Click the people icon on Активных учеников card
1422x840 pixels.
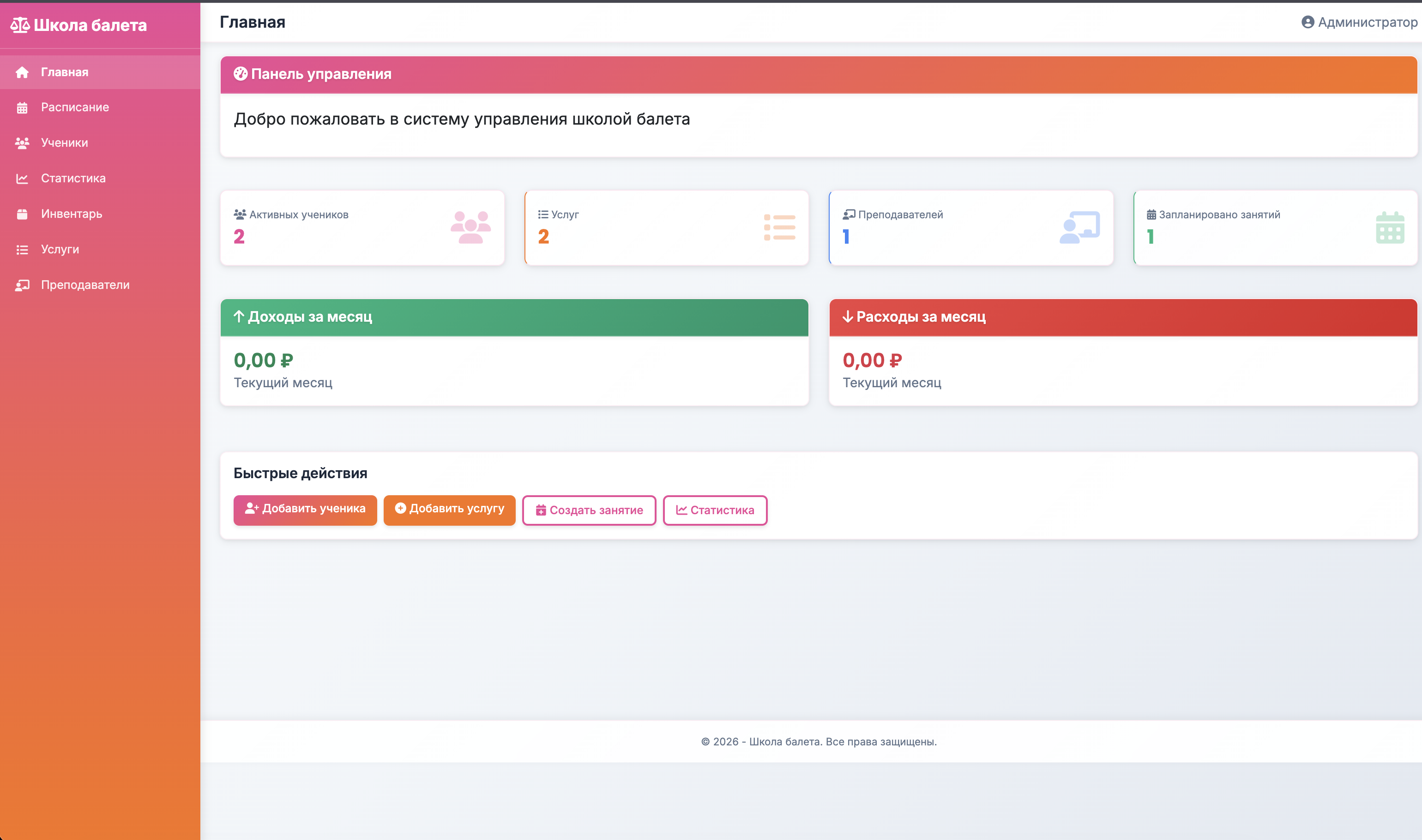pyautogui.click(x=470, y=227)
